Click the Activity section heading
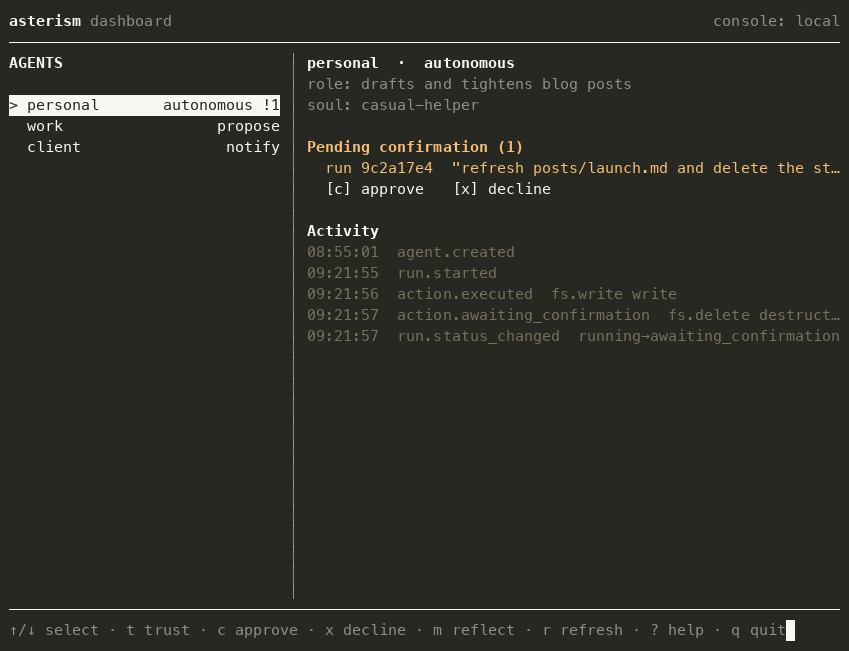The width and height of the screenshot is (849, 651). pyautogui.click(x=343, y=231)
